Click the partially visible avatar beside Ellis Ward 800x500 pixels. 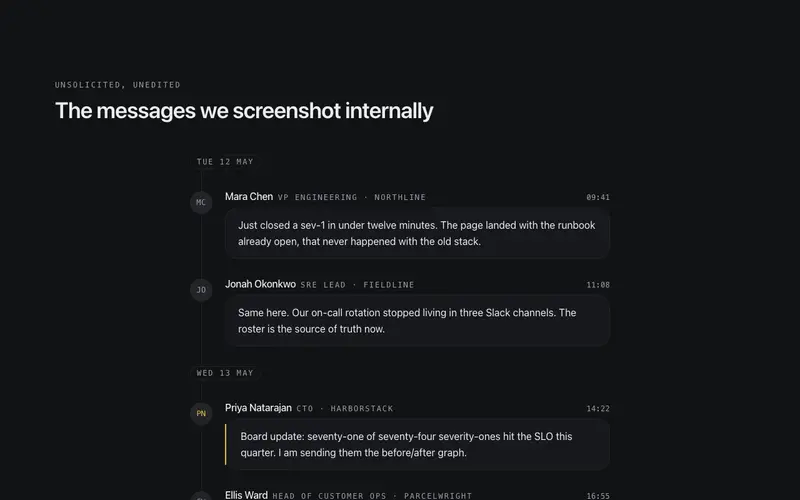tap(201, 496)
